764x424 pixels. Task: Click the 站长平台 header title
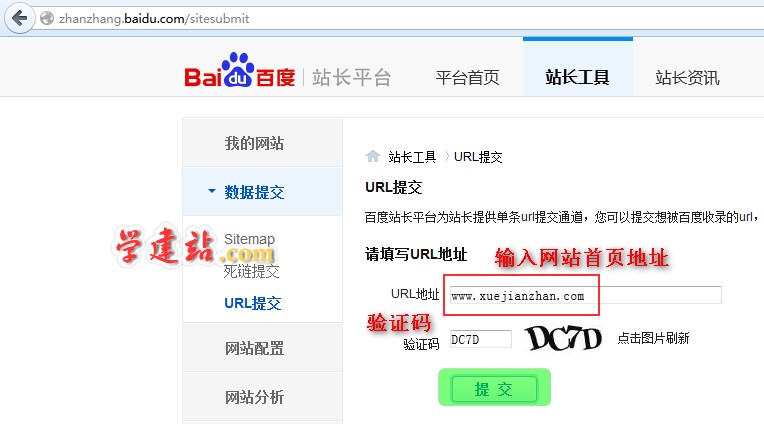pos(351,77)
